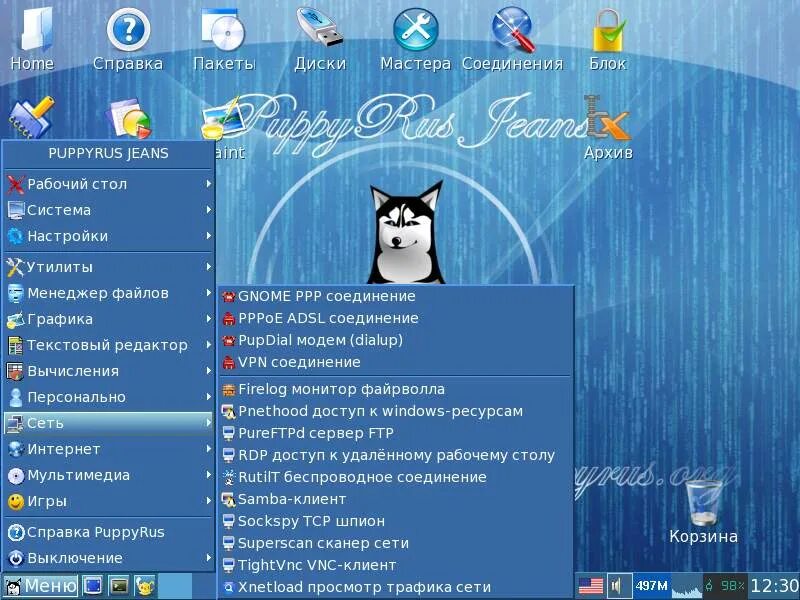800x600 pixels.
Task: Open the Рабочий стол submenu
Action: [x=108, y=184]
